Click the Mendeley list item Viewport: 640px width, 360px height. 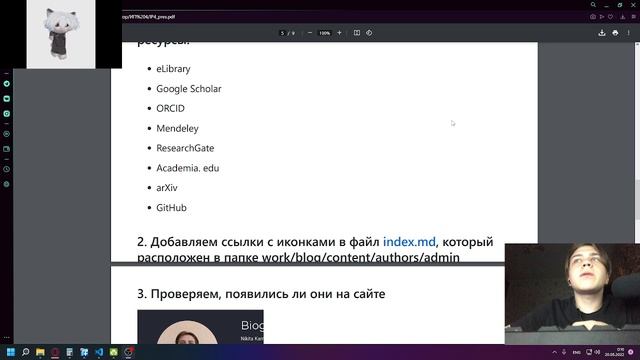(177, 128)
